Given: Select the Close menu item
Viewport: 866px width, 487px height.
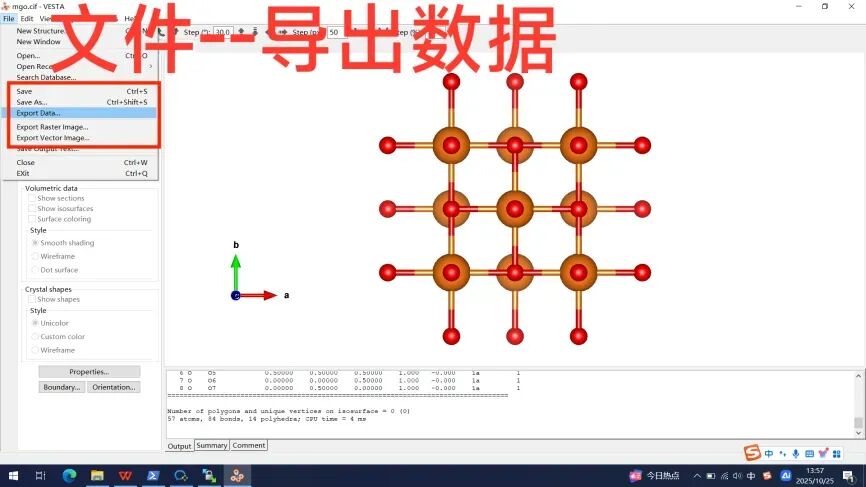Looking at the screenshot, I should click(80, 162).
